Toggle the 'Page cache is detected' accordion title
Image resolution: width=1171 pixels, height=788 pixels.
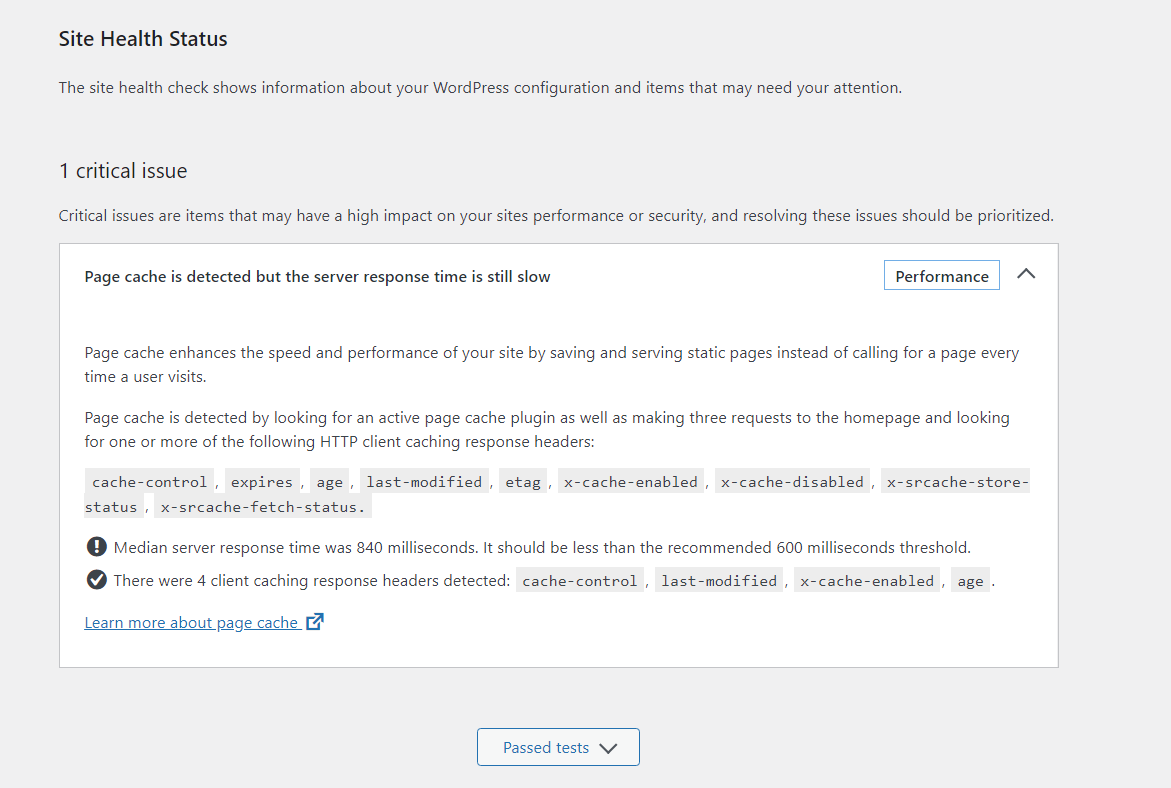pyautogui.click(x=317, y=276)
